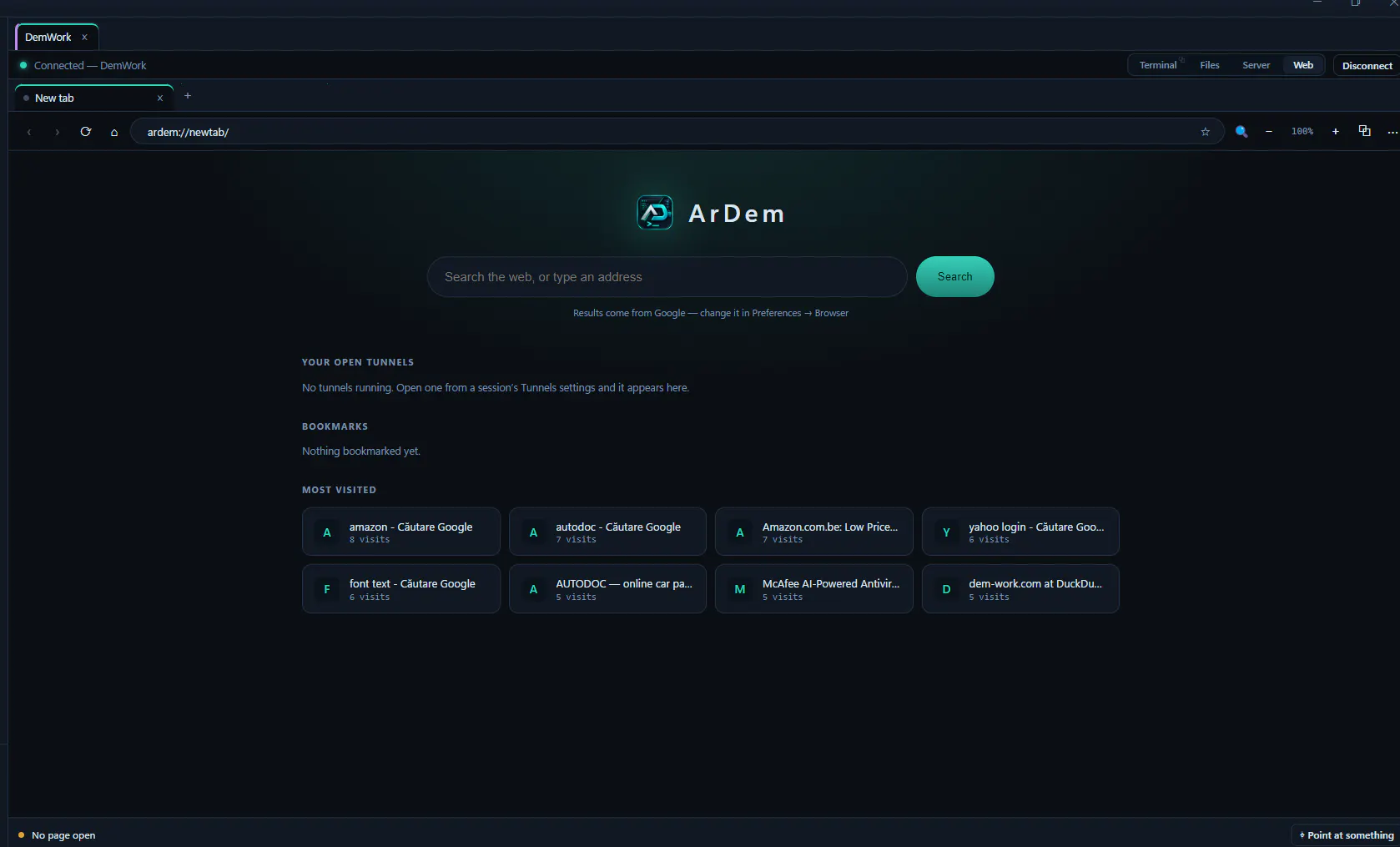1400x847 pixels.
Task: Go forward to the next page
Action: click(57, 132)
